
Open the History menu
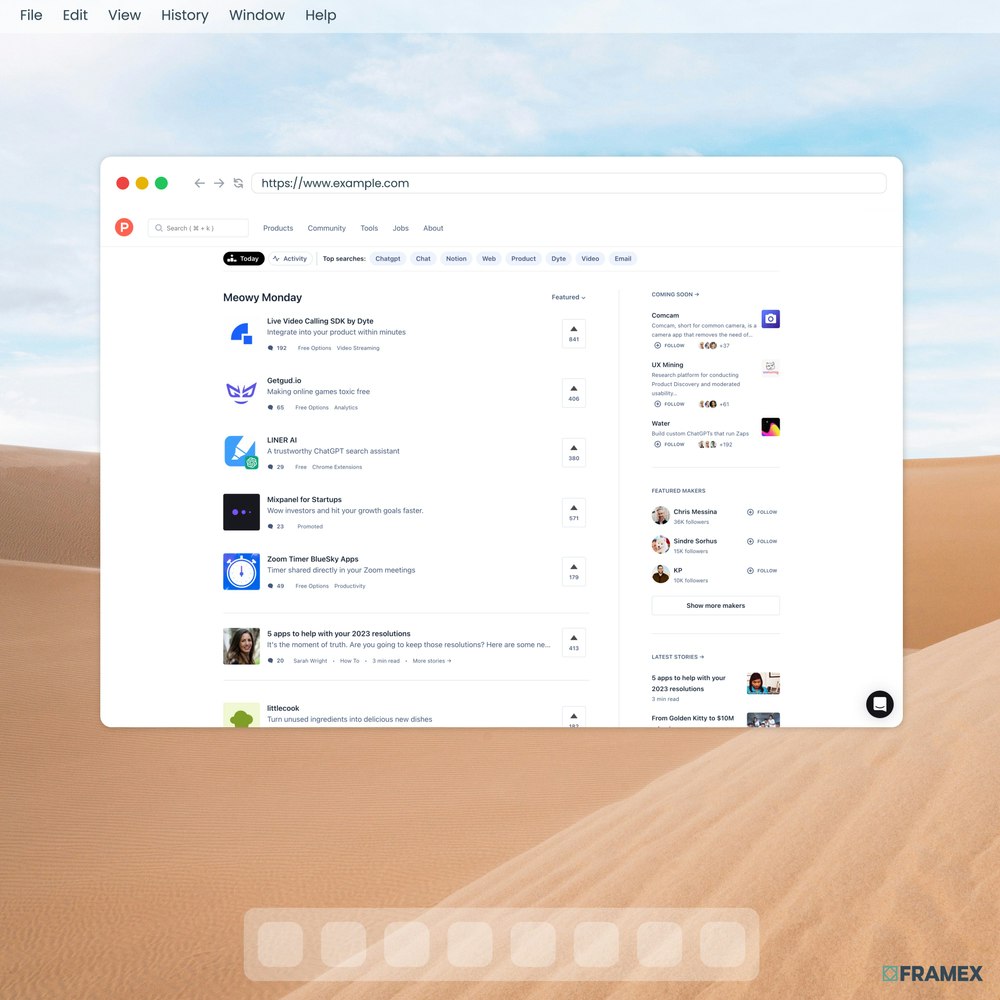184,15
